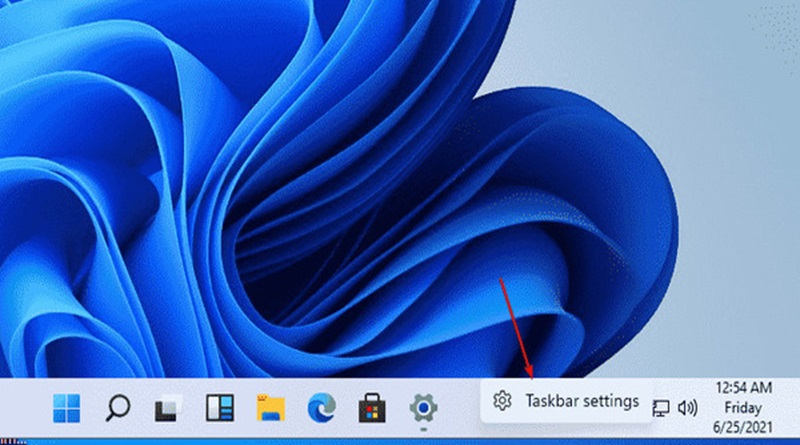Click empty taskbar space left of Start
The height and width of the screenshot is (445, 800).
(x=25, y=408)
